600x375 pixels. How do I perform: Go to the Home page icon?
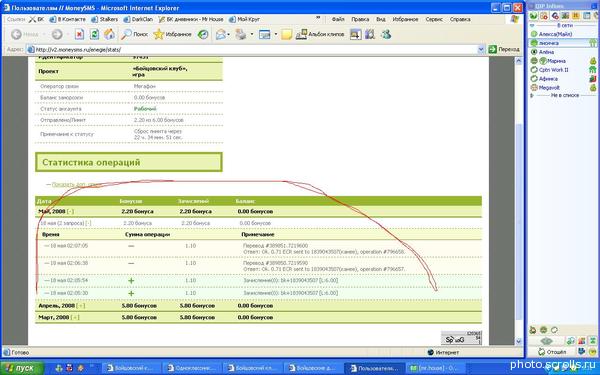pos(109,34)
